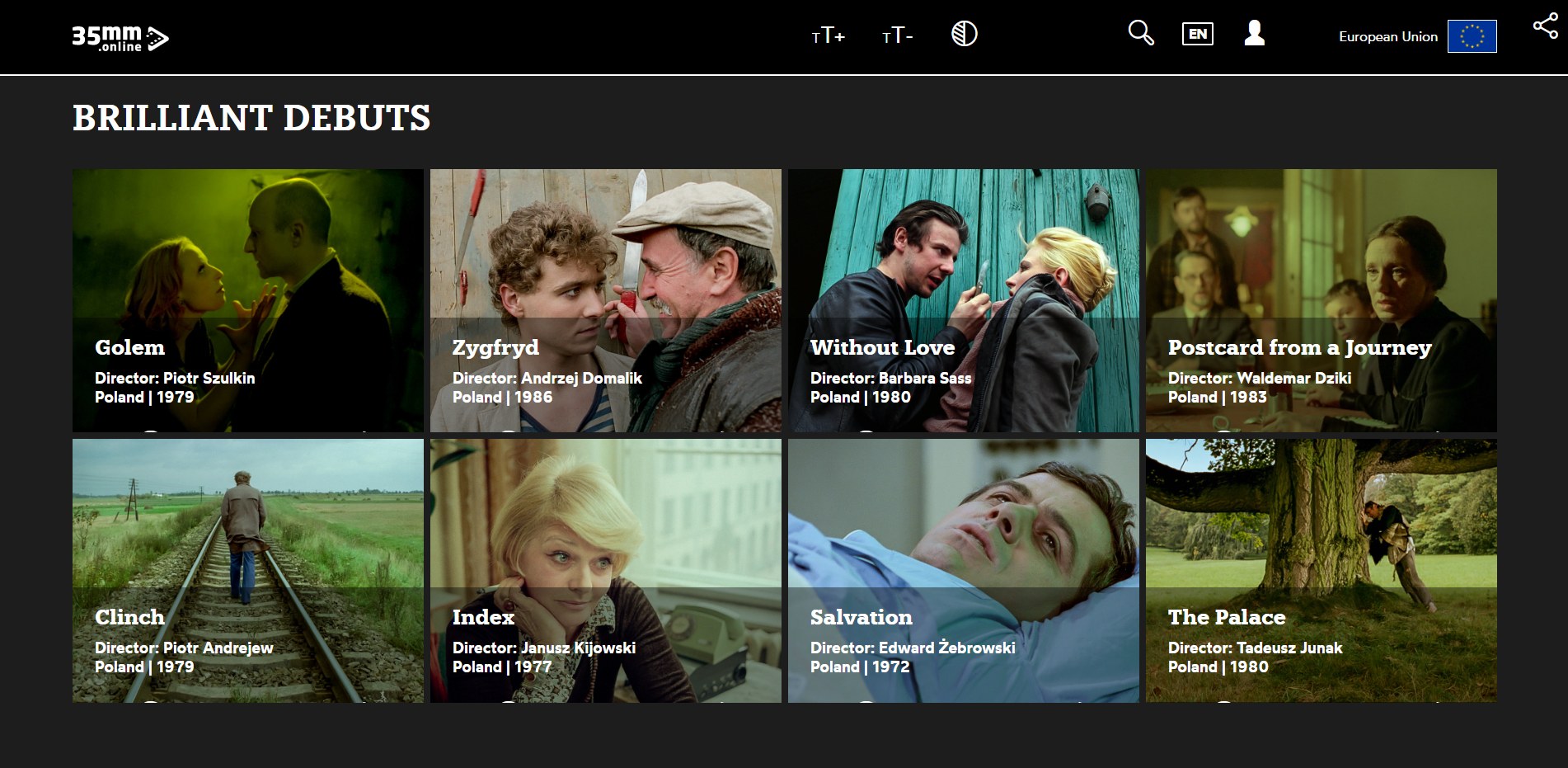Click 'Director: Janusz Kijowski' text
The width and height of the screenshot is (1568, 768).
(x=544, y=648)
